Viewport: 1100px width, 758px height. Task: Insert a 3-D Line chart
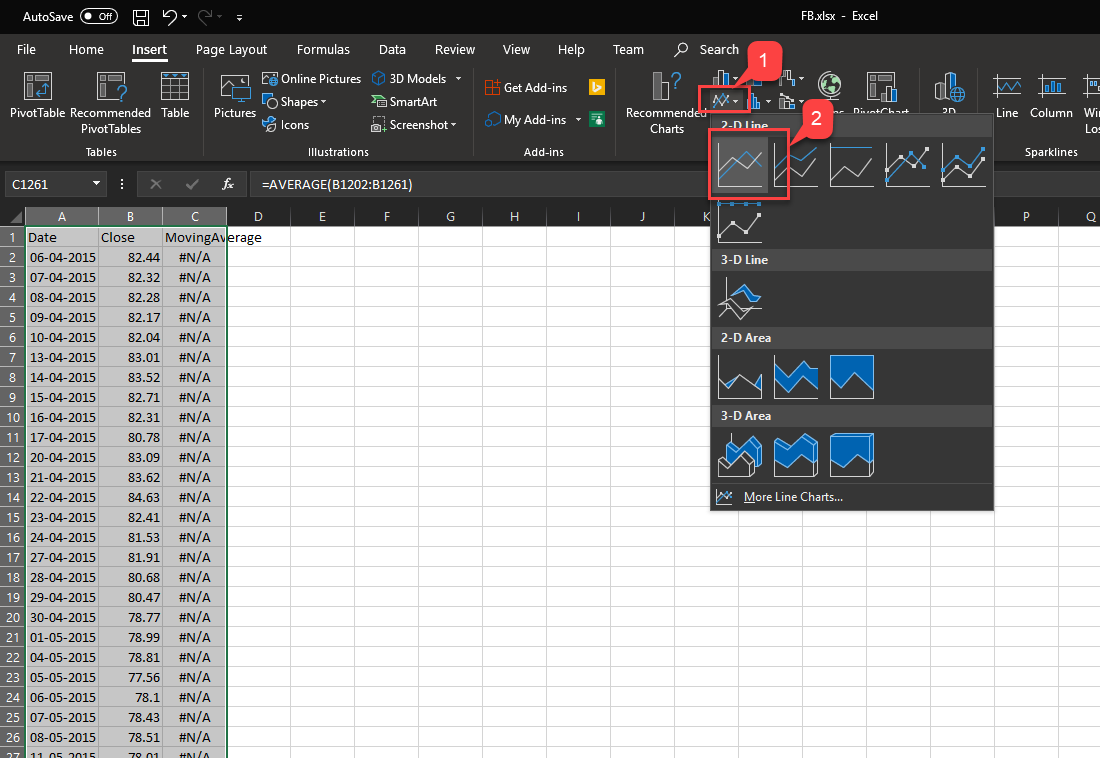point(740,297)
